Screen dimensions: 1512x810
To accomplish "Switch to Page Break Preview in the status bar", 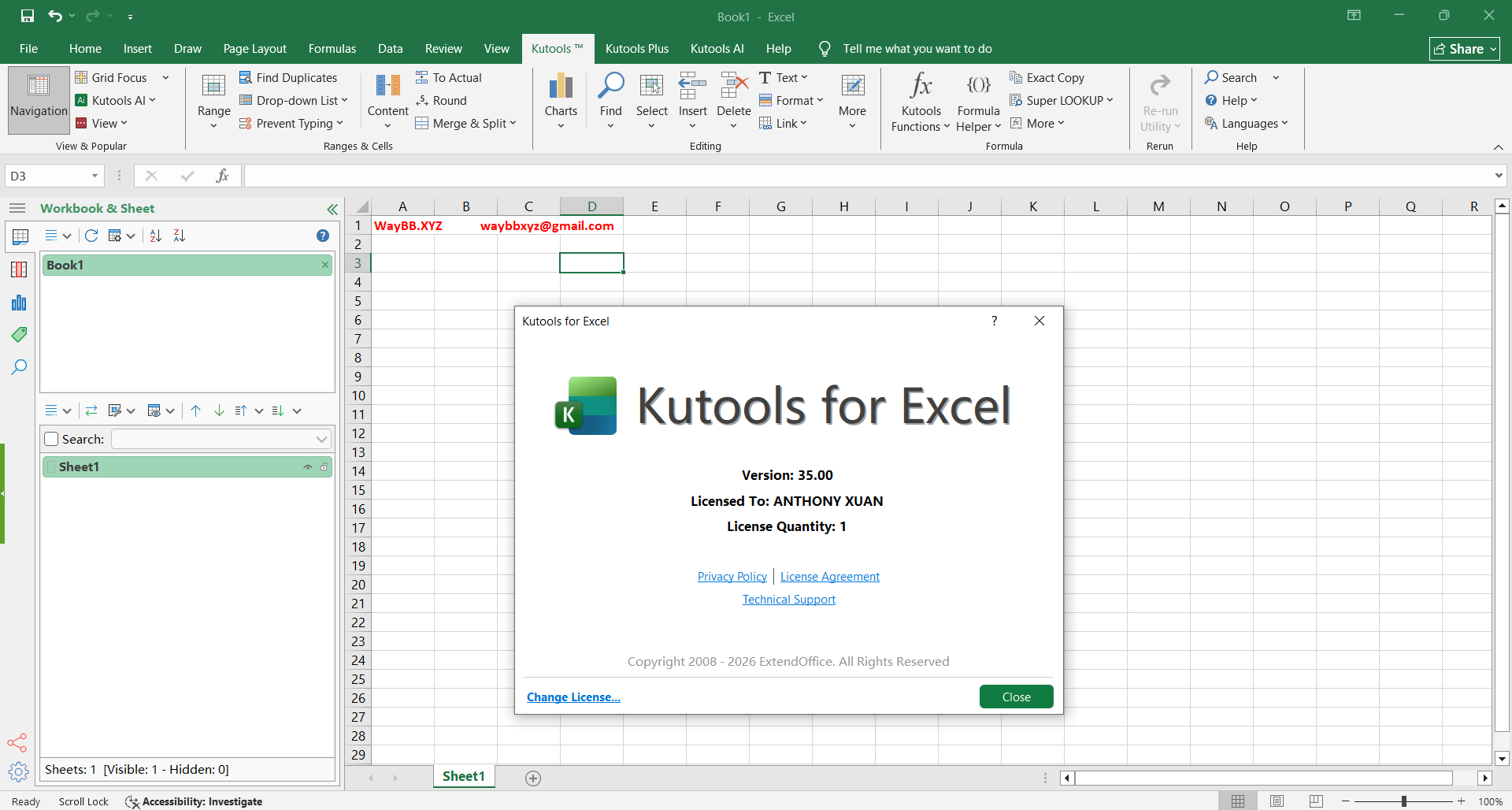I will [1316, 801].
